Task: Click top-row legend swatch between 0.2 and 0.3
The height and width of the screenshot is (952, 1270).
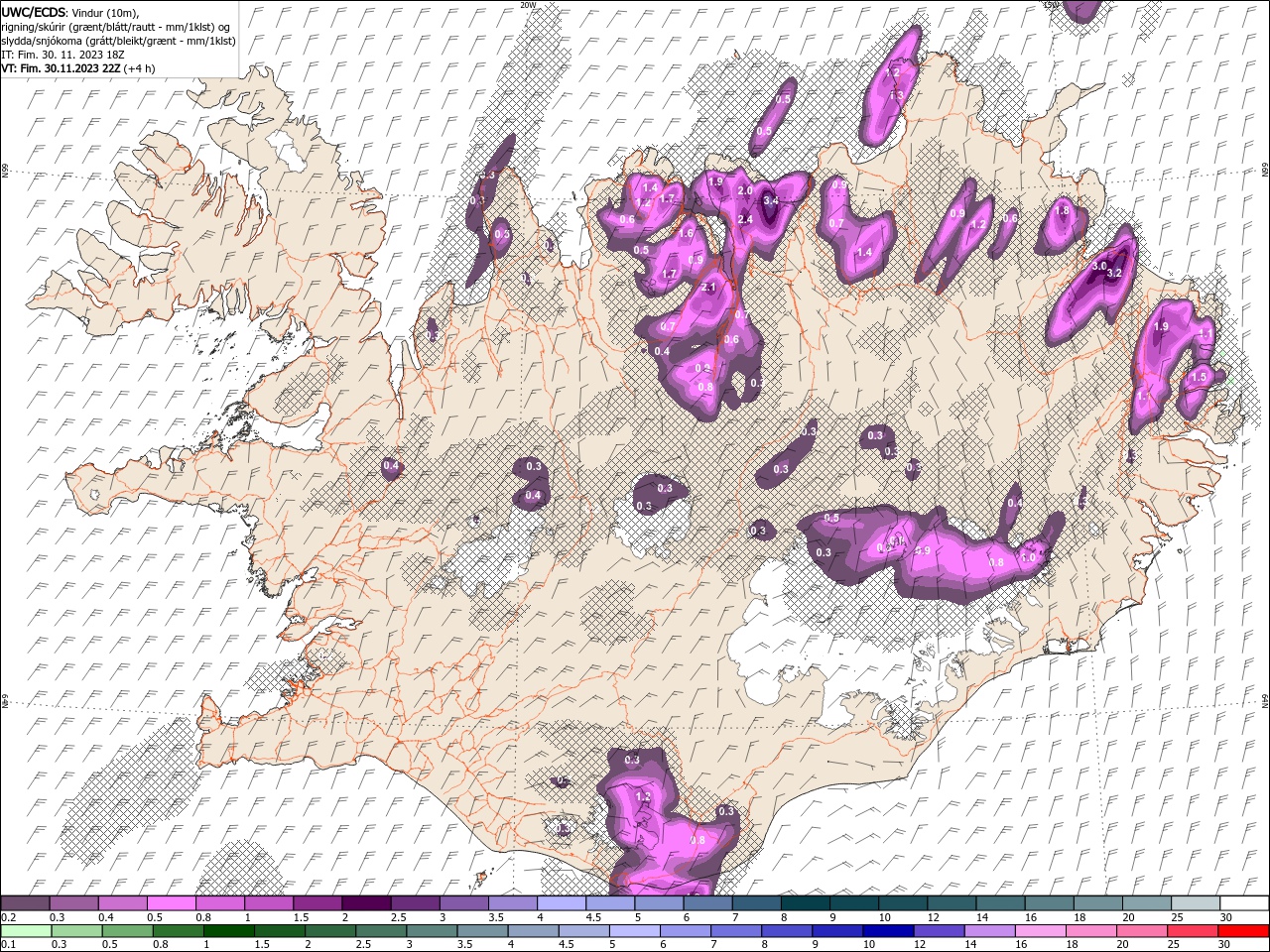Action: coord(25,903)
